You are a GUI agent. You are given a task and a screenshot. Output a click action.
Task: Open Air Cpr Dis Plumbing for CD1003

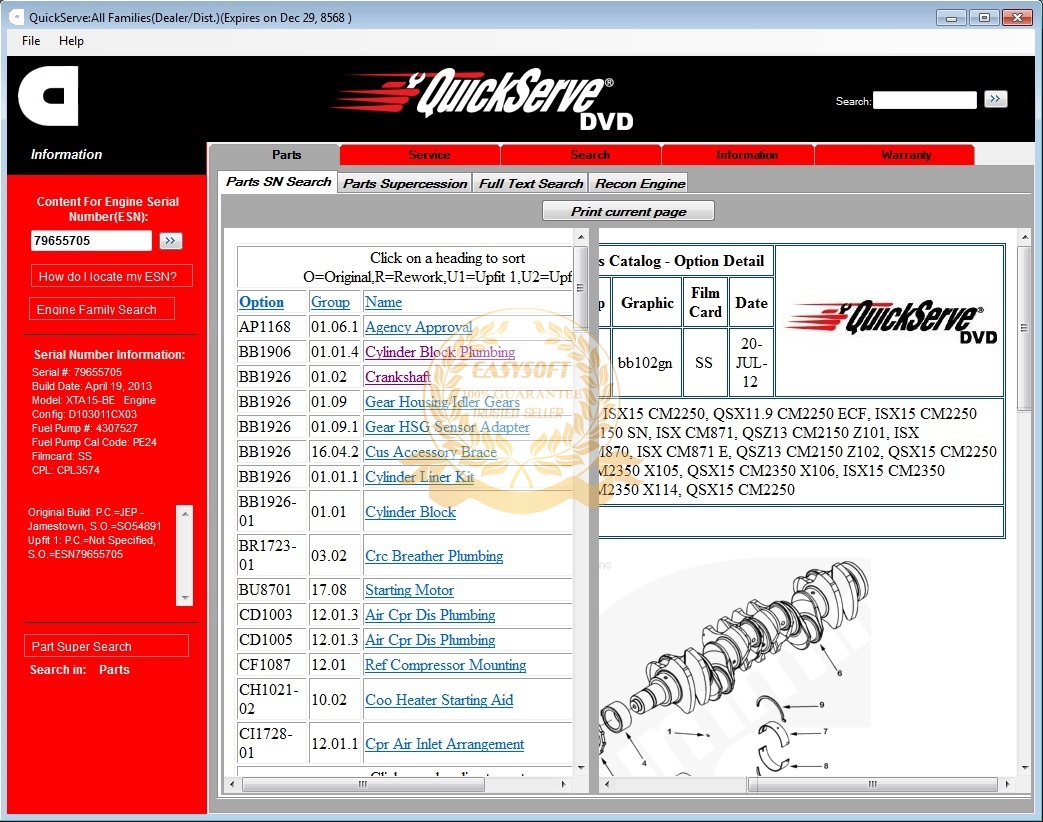430,615
